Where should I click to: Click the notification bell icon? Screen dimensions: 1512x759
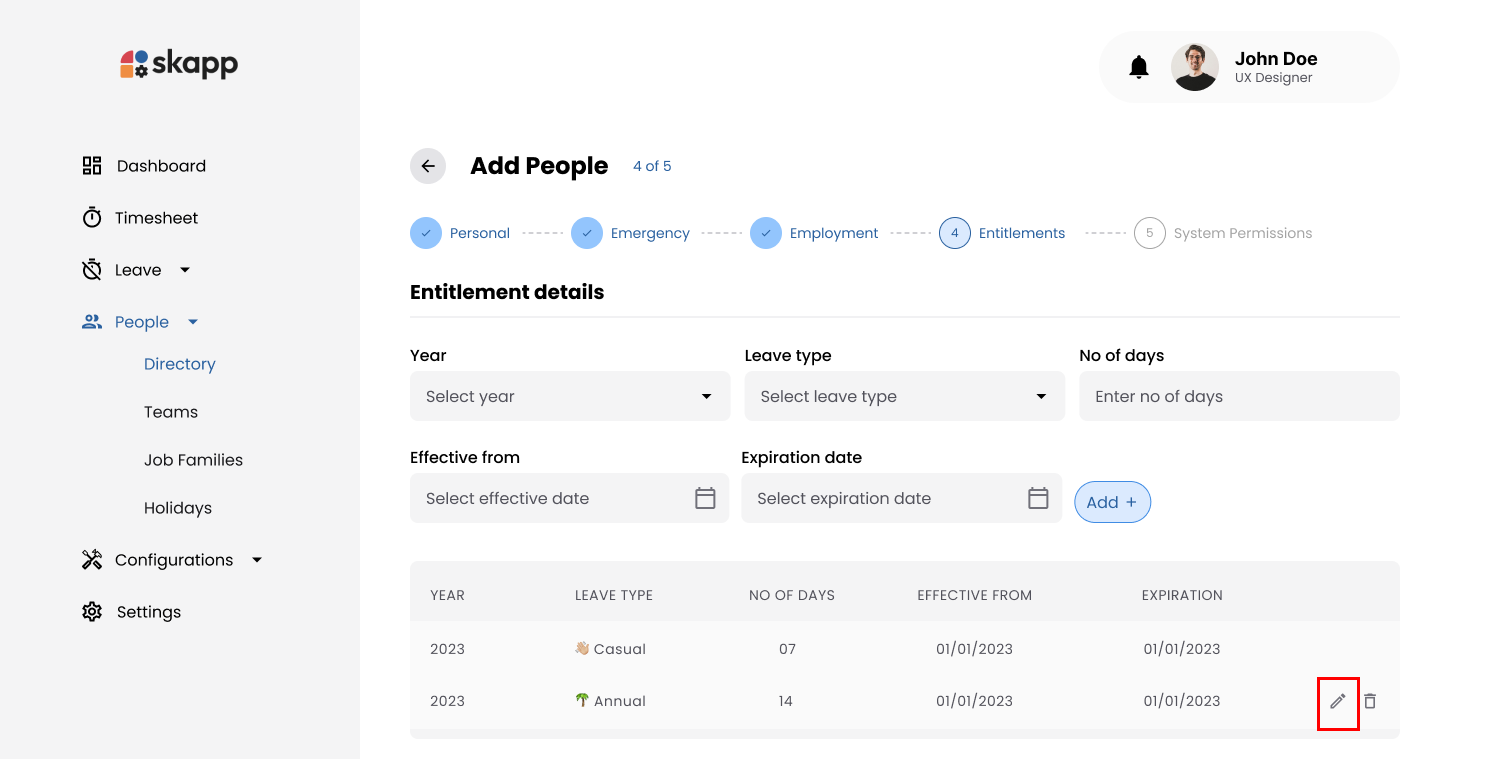coord(1139,66)
